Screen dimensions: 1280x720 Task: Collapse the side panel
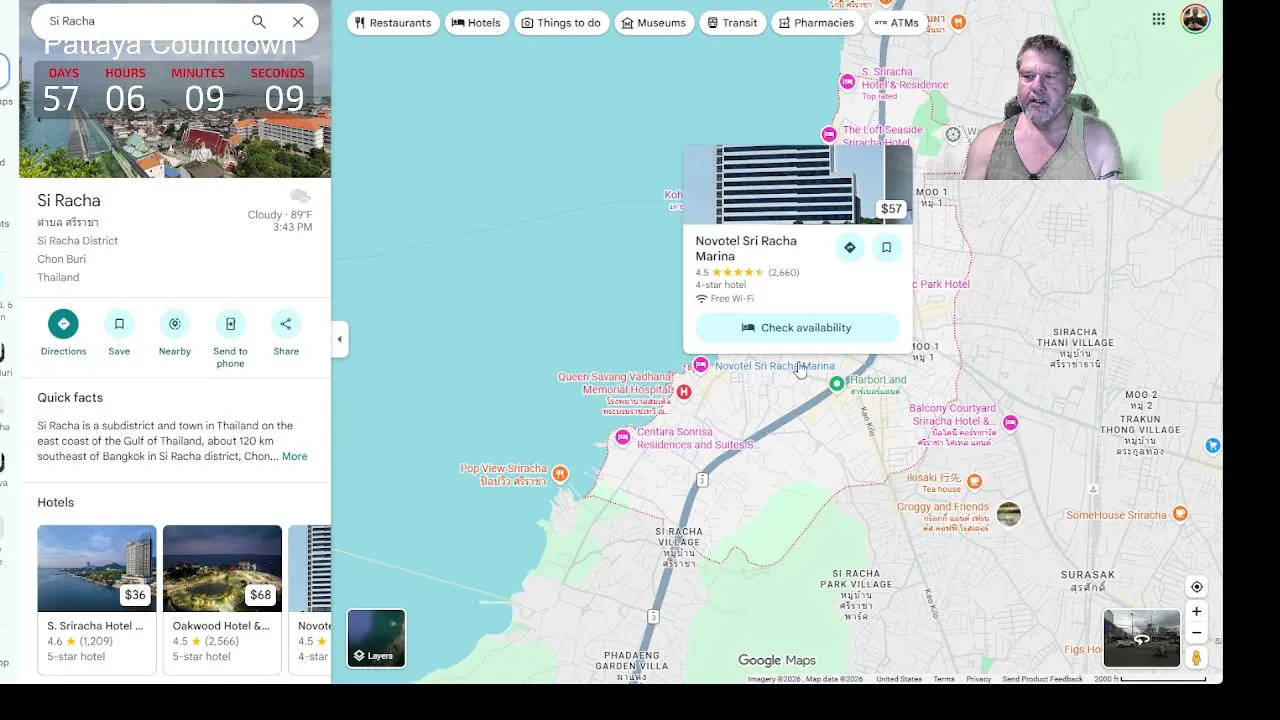[339, 339]
